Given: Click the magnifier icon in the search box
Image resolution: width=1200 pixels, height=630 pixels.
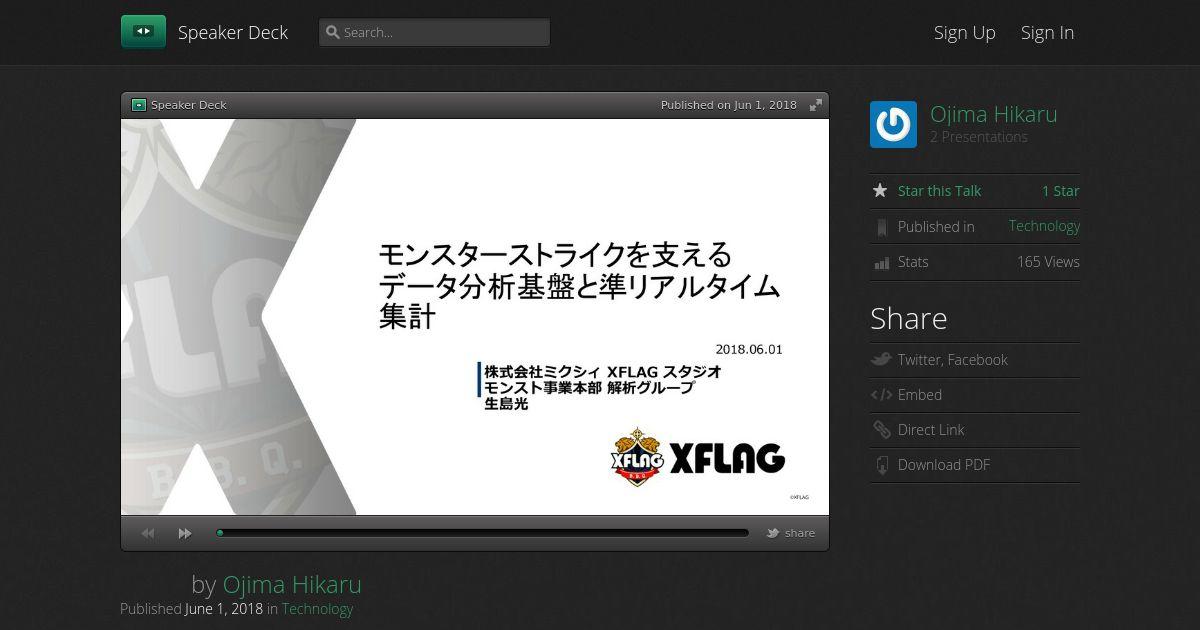Looking at the screenshot, I should pos(333,32).
